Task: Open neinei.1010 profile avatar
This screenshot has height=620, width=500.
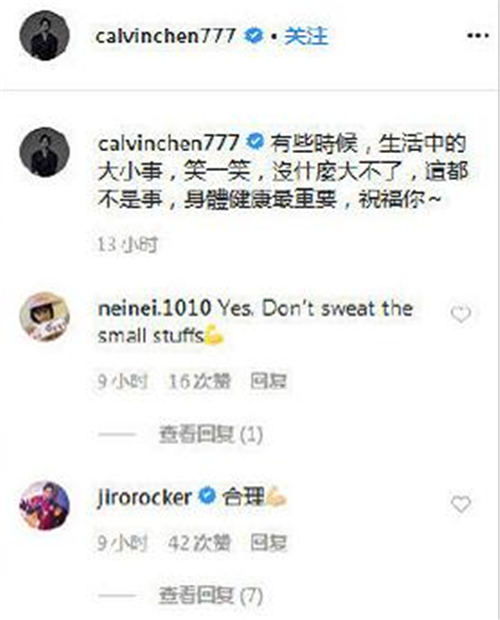Action: click(x=44, y=317)
